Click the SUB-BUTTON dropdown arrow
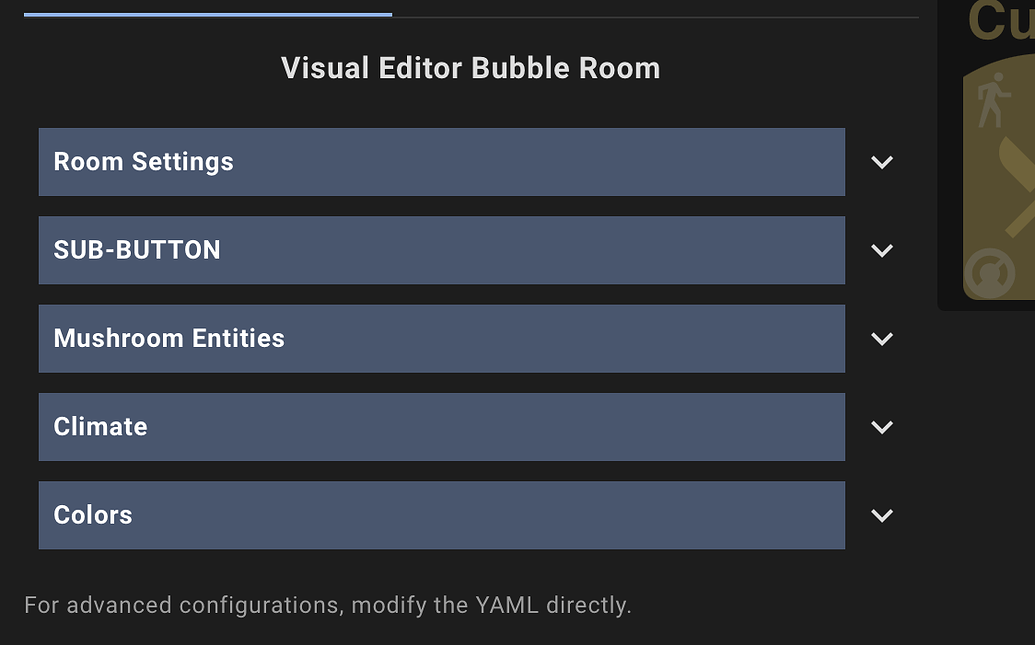The height and width of the screenshot is (645, 1035). click(x=881, y=250)
